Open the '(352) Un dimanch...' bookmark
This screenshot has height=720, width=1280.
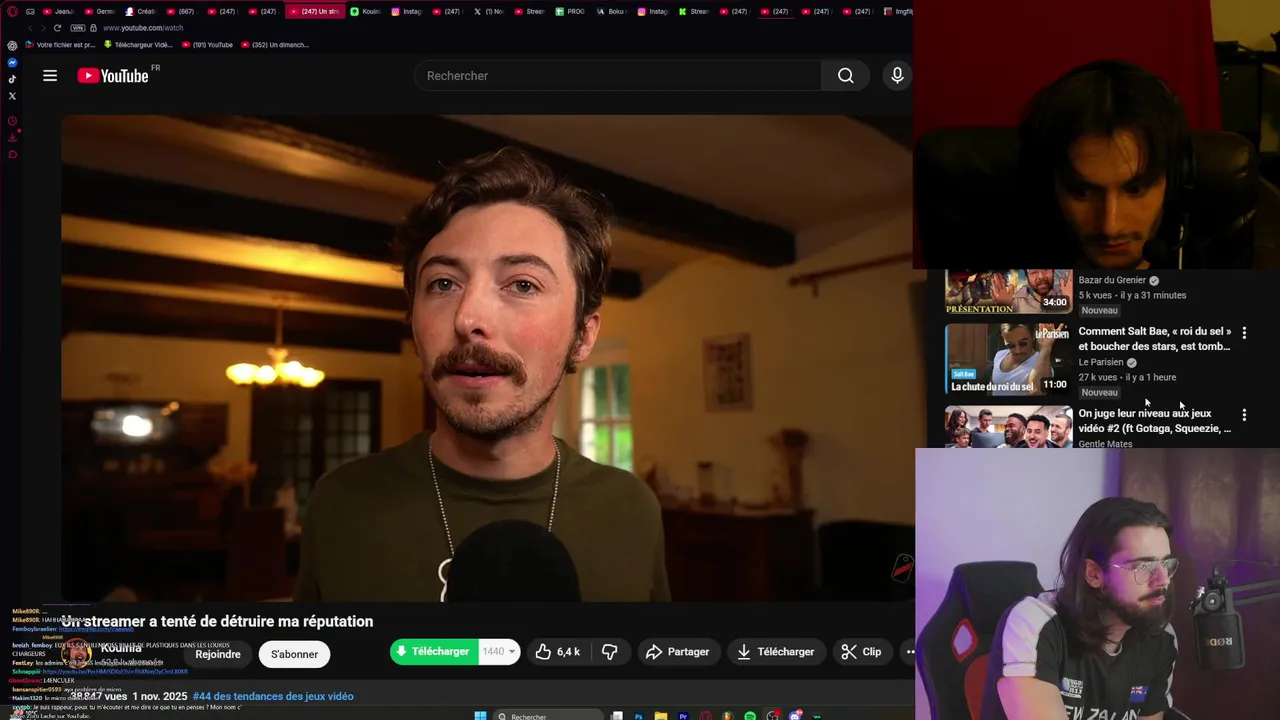275,45
